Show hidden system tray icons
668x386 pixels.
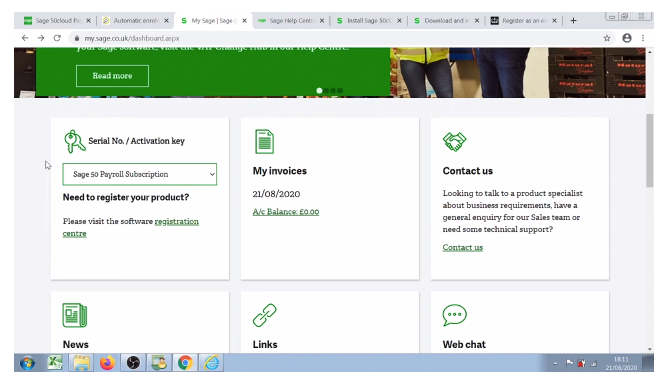555,363
